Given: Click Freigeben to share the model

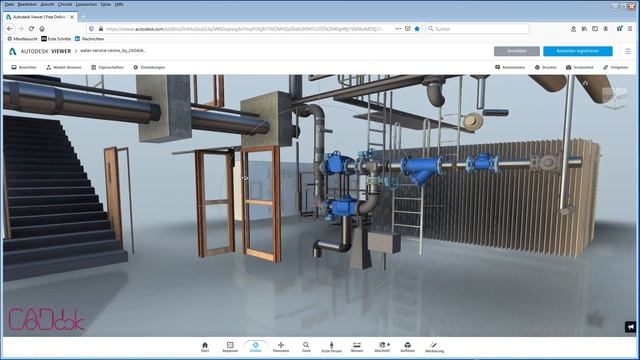Looking at the screenshot, I should (x=616, y=67).
